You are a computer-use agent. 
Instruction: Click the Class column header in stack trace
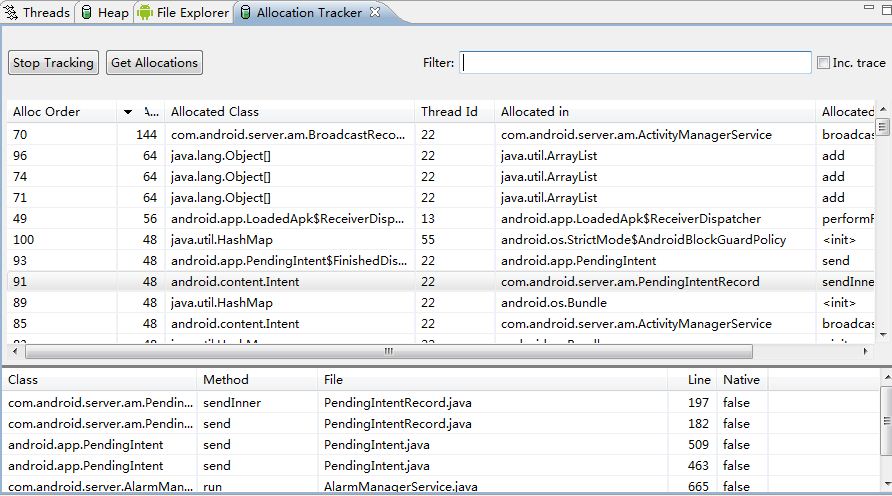(x=100, y=380)
